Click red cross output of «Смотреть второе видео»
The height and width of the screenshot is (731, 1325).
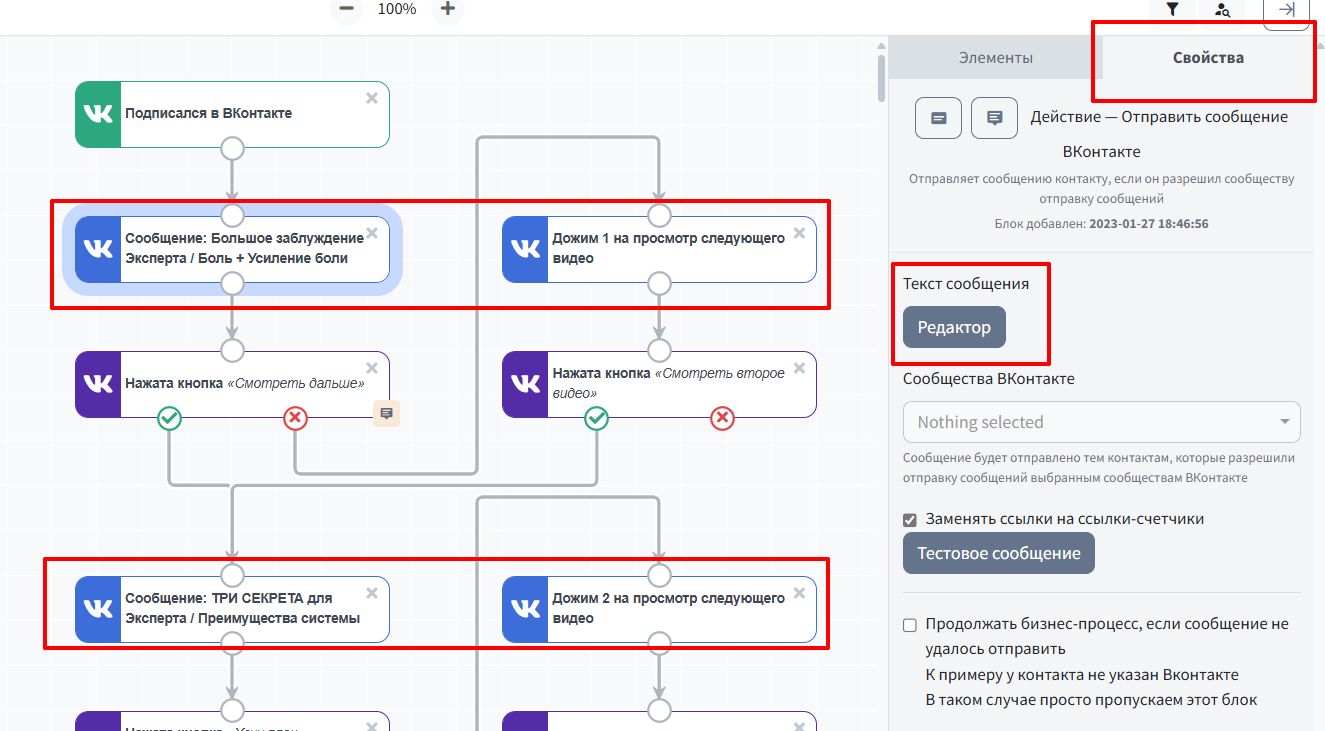point(722,418)
